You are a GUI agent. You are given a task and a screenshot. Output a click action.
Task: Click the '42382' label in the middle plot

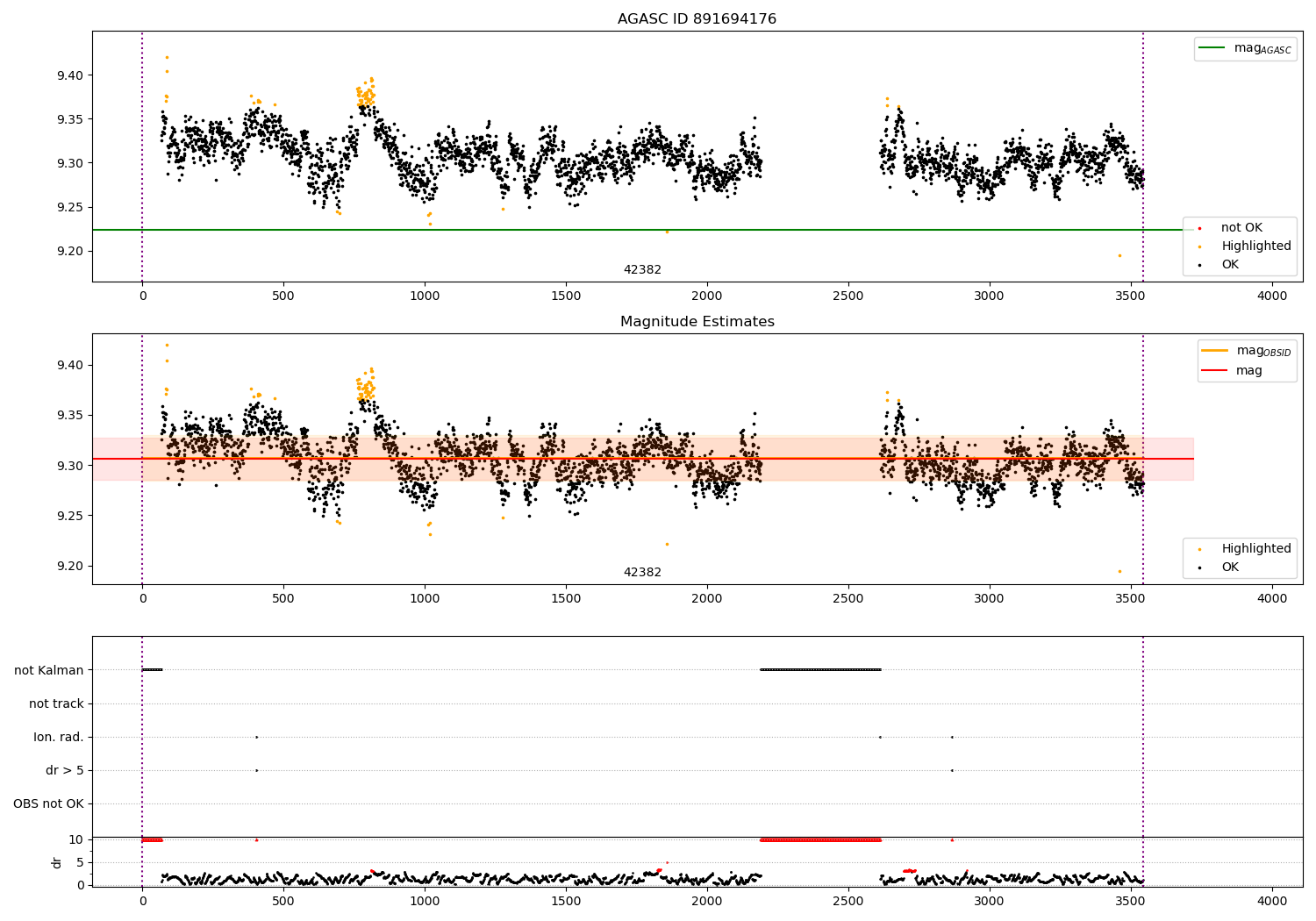(x=642, y=573)
